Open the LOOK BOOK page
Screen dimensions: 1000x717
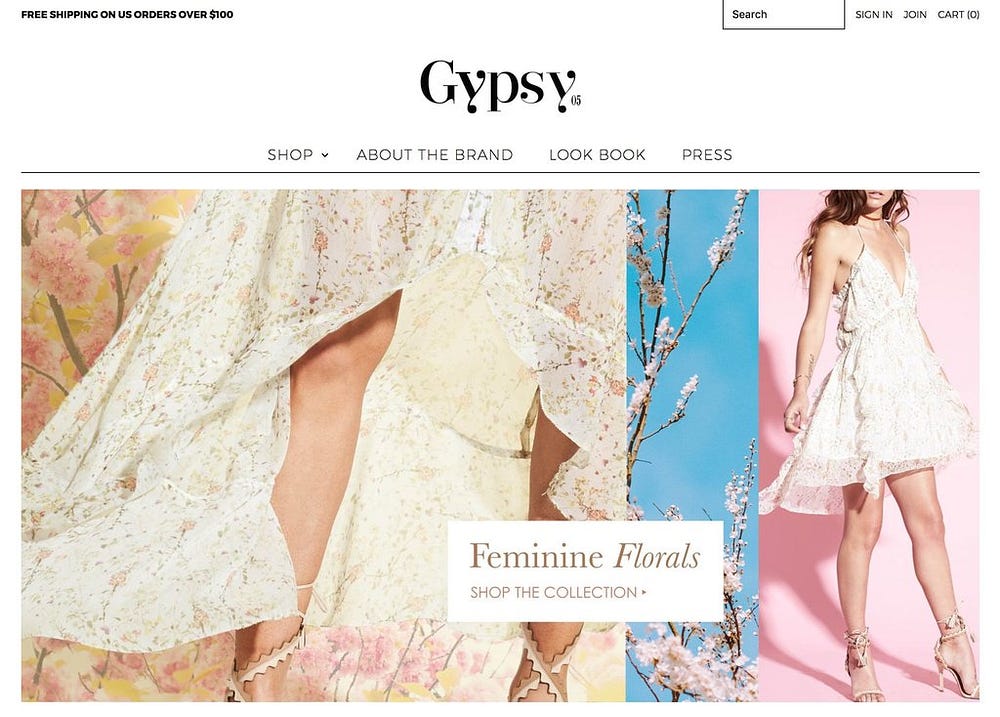(x=598, y=155)
